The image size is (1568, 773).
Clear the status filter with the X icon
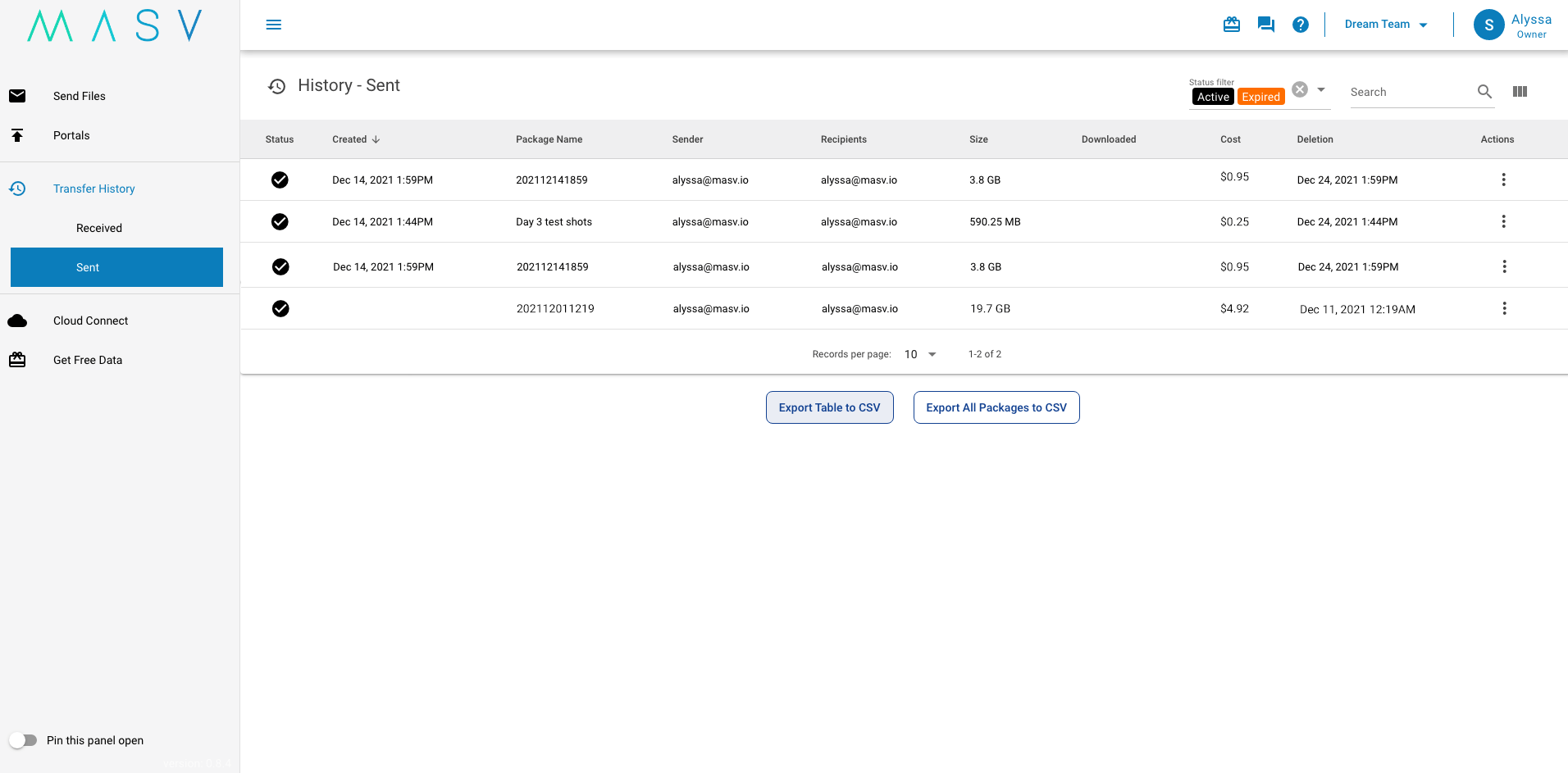click(1300, 89)
